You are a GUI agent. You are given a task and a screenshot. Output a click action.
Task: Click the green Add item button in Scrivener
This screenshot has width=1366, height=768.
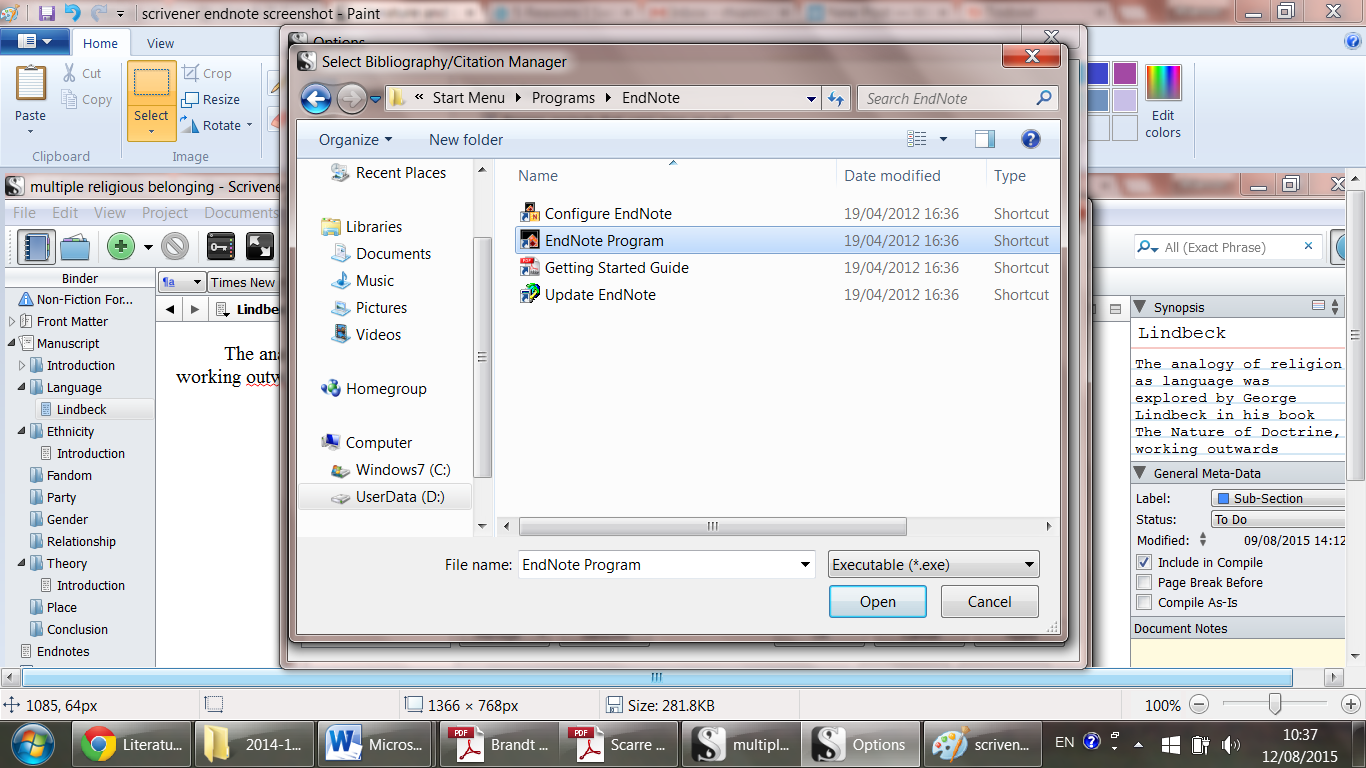coord(121,246)
